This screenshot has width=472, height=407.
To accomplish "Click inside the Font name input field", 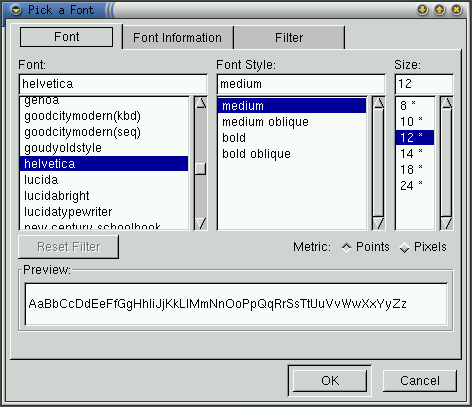I will [x=113, y=84].
